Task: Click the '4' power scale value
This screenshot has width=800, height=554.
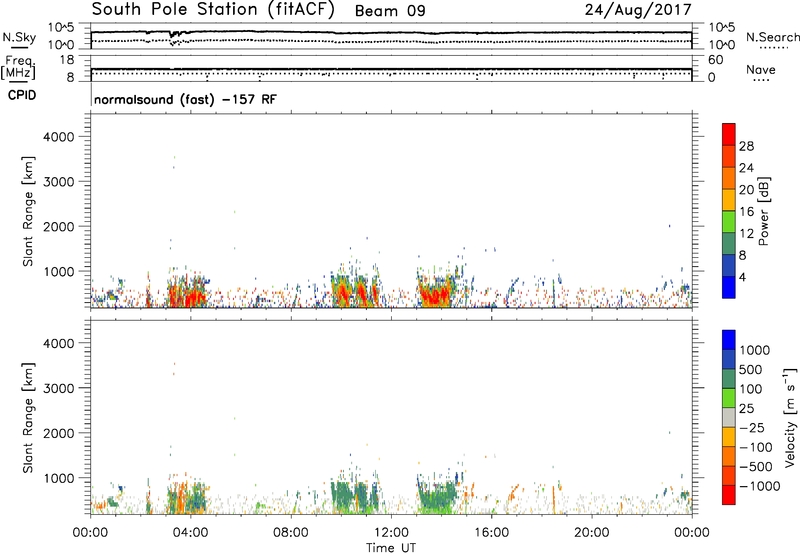Action: pos(743,278)
